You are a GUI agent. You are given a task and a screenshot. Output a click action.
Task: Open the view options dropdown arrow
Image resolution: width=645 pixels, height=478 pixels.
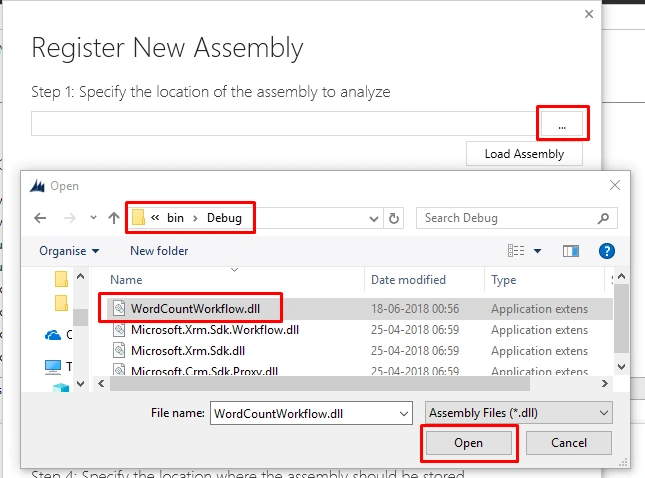[x=537, y=251]
